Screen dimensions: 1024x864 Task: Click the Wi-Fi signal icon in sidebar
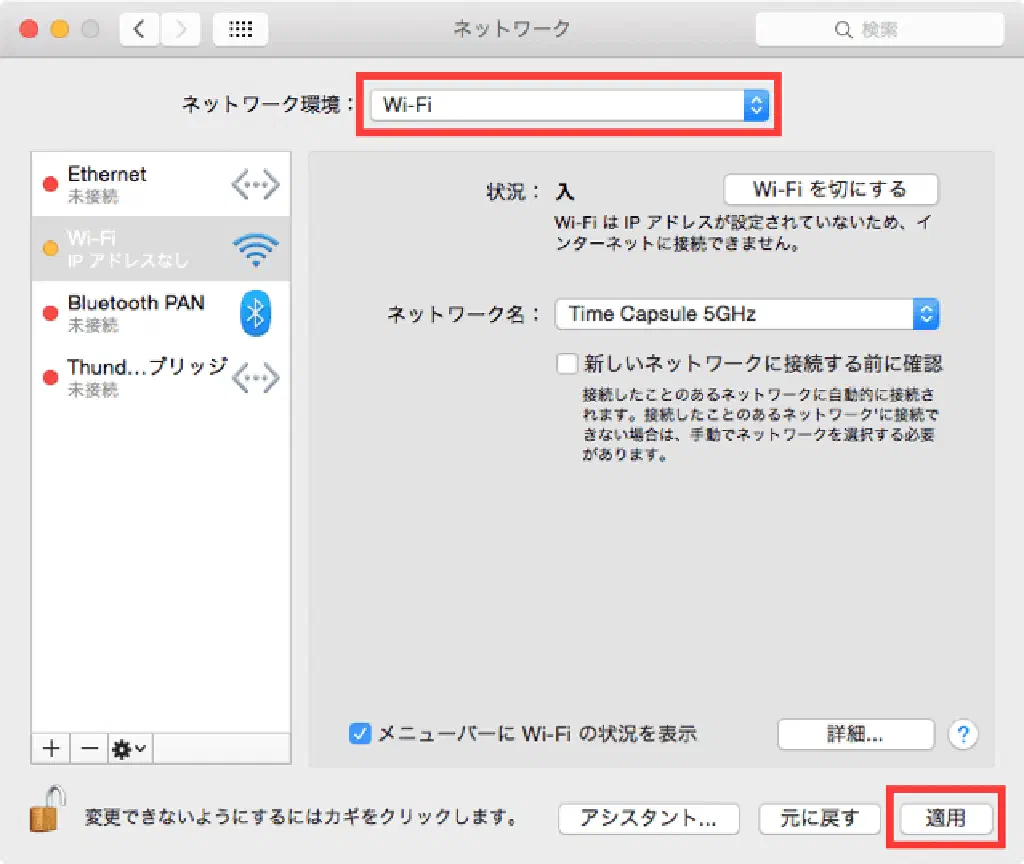pos(255,250)
